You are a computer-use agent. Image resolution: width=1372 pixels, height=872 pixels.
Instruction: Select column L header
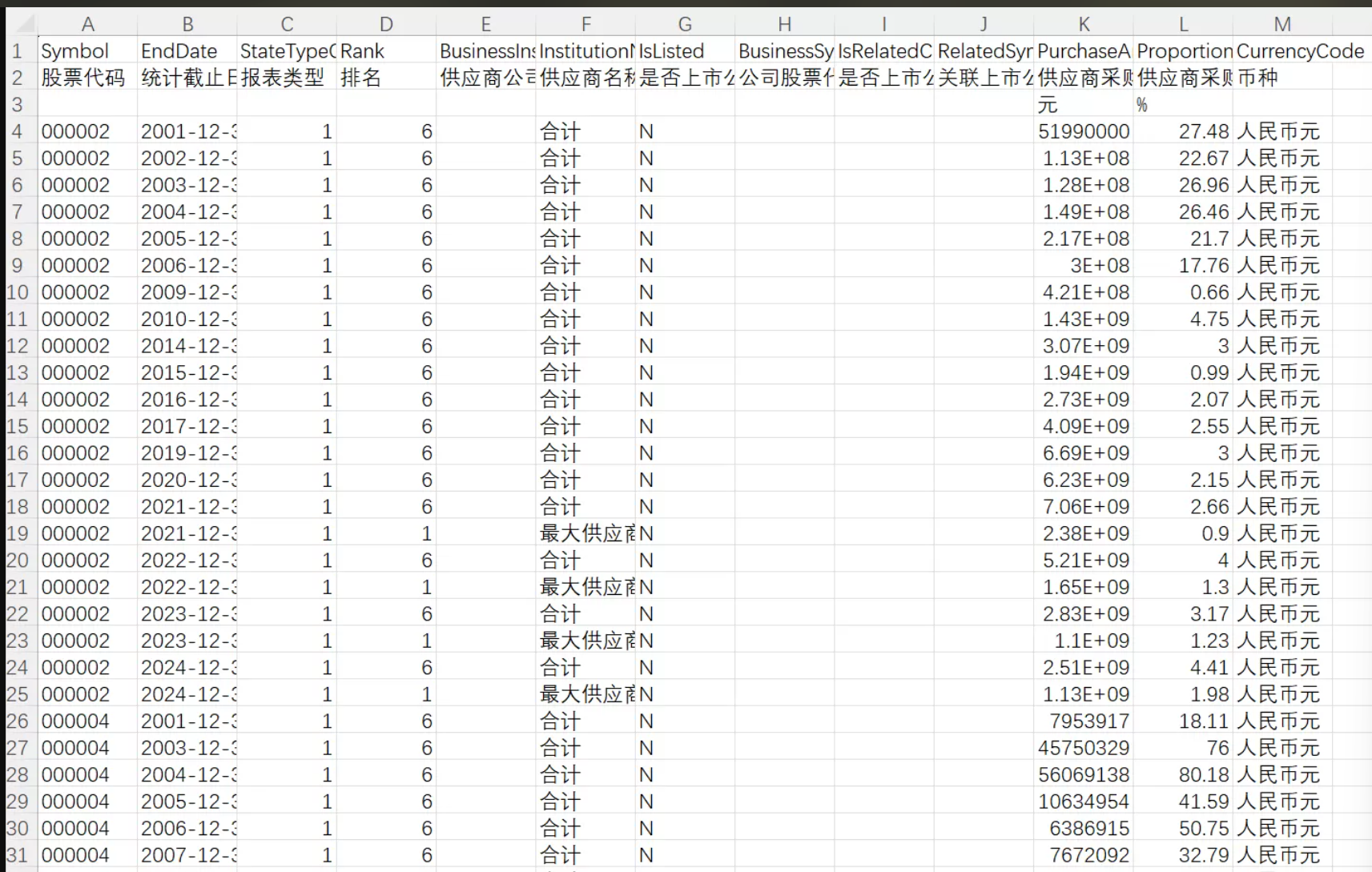[x=1183, y=25]
